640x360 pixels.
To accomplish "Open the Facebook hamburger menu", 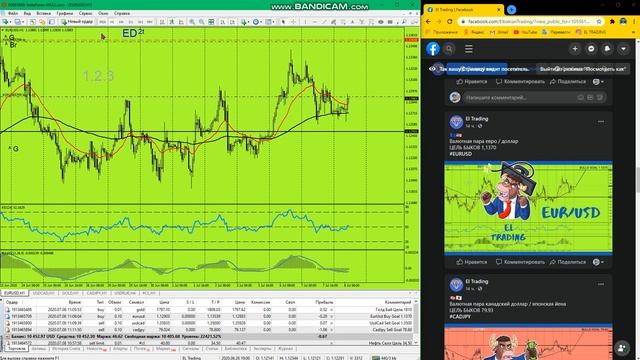I will coord(469,49).
